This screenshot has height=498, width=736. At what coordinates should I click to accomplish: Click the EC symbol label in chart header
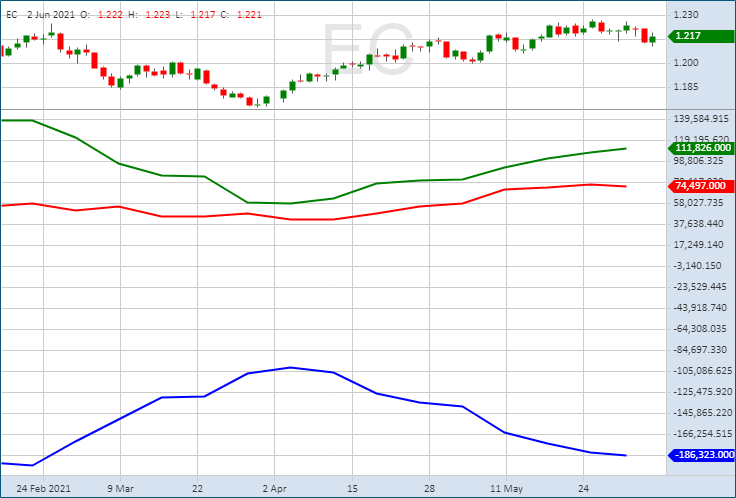click(11, 15)
